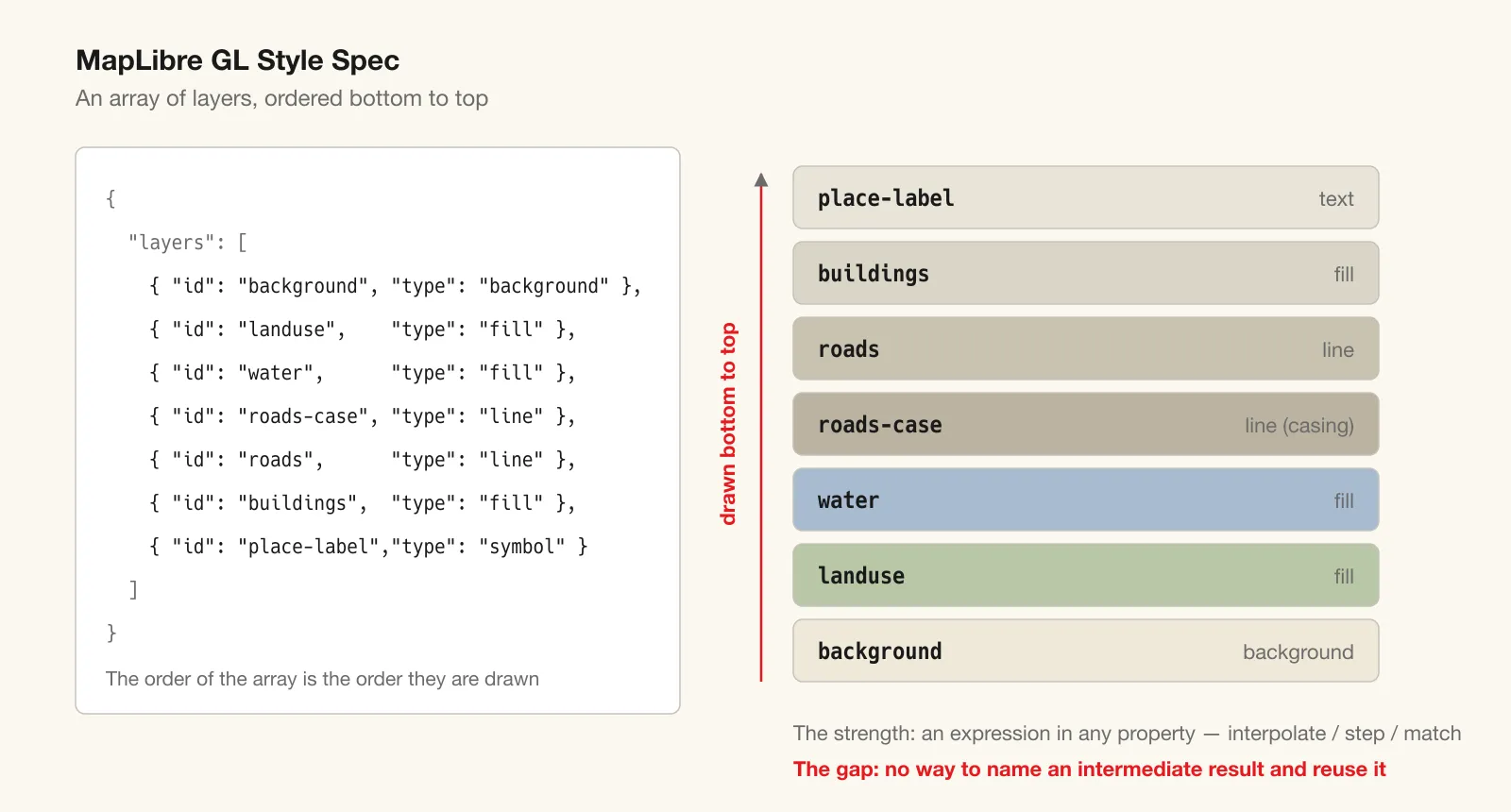
Task: Select the place-label layer bar
Action: tap(1086, 197)
